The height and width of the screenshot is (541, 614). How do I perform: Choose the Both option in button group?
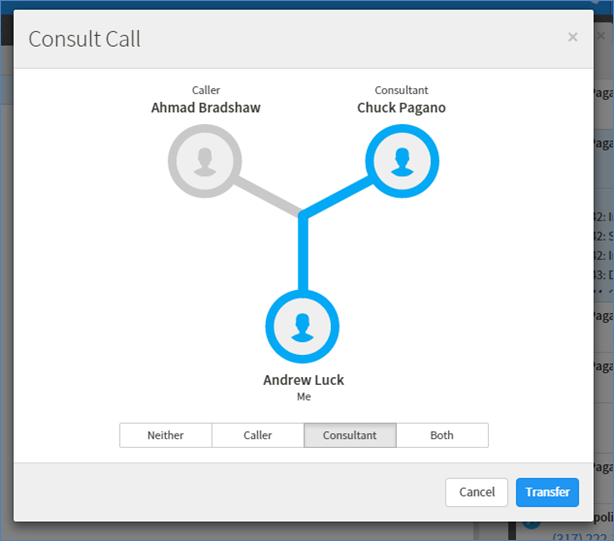442,435
